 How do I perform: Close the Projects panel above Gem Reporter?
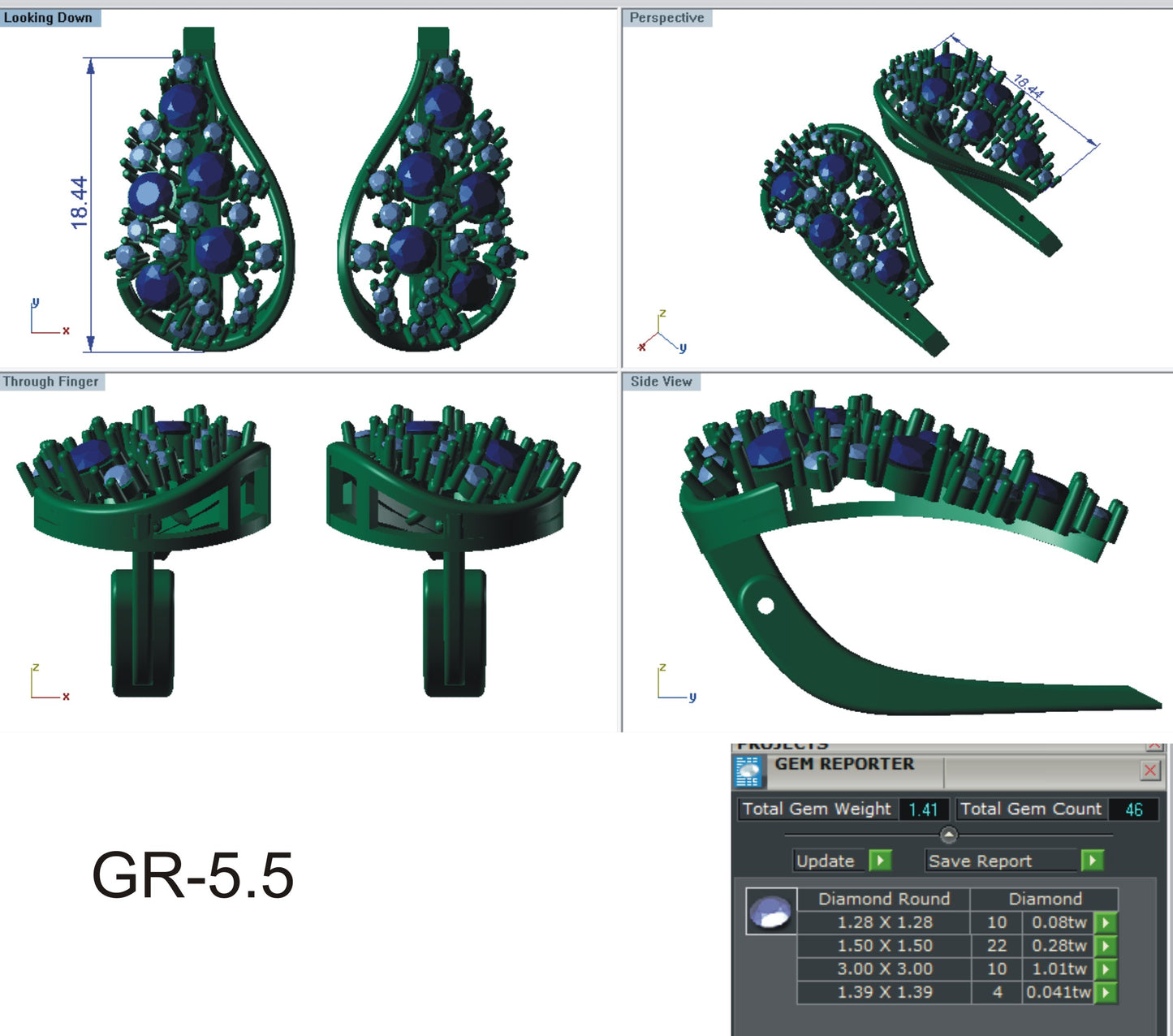tap(1154, 745)
